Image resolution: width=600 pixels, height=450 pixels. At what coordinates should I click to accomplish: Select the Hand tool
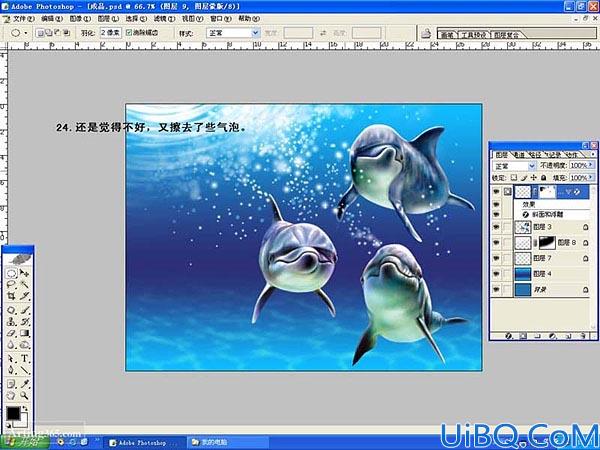pyautogui.click(x=11, y=395)
